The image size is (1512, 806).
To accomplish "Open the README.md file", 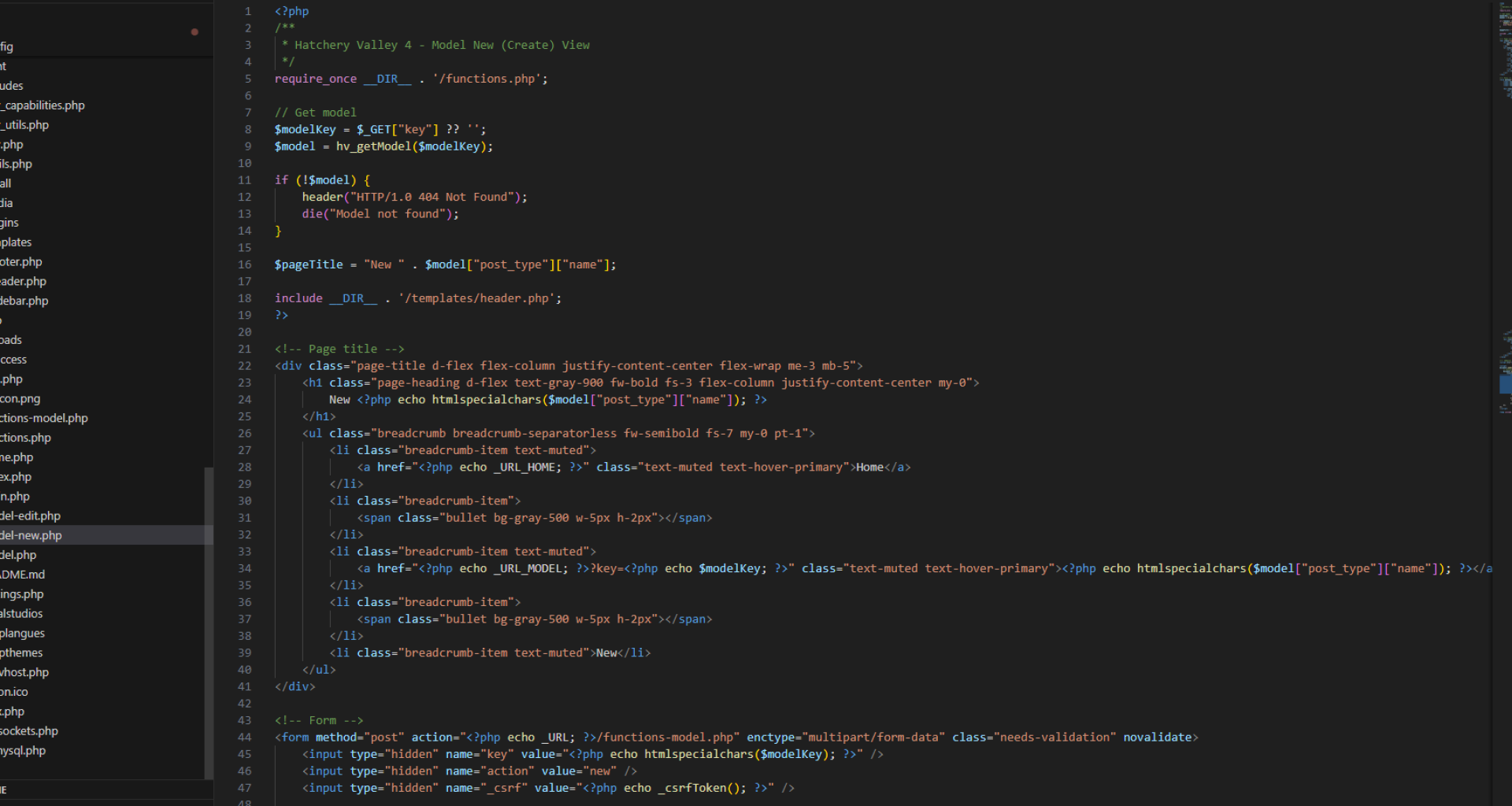I will (x=24, y=575).
